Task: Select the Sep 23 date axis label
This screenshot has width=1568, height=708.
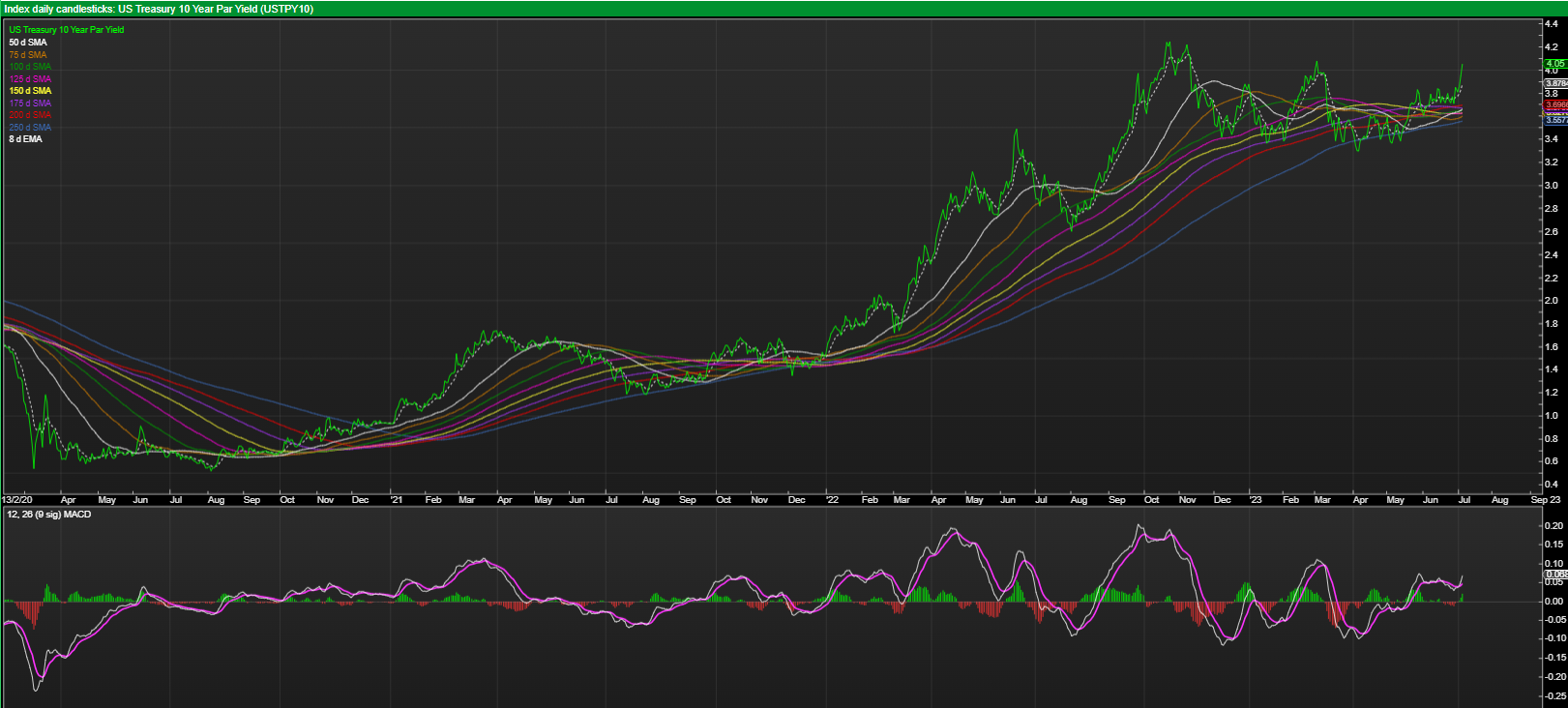Action: [x=1546, y=500]
